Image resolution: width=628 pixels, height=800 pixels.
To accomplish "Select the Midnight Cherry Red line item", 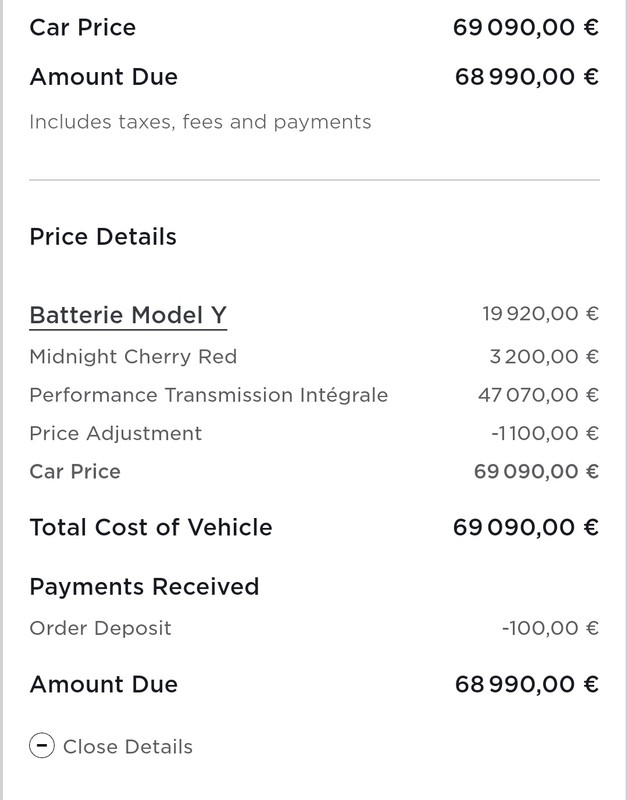I will [x=314, y=357].
